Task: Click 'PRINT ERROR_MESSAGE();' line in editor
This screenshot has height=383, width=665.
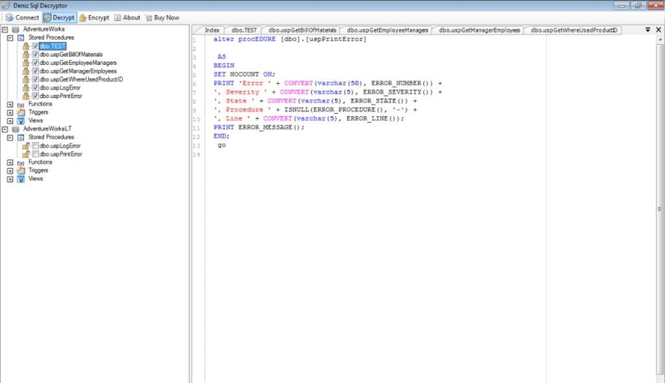Action: [259, 127]
